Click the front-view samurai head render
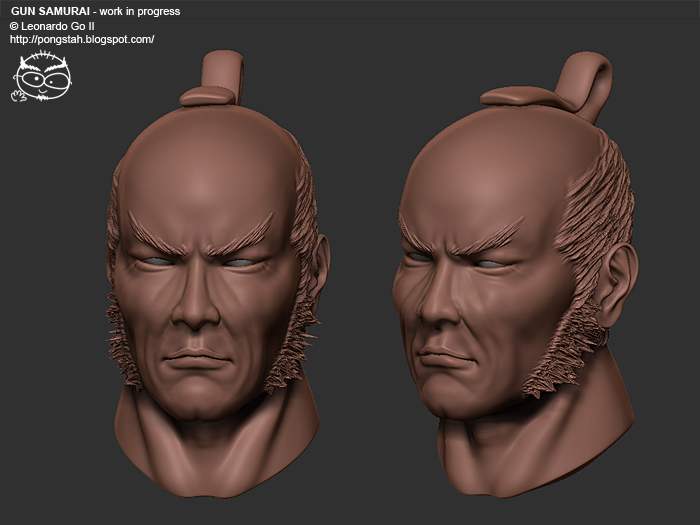The image size is (700, 525). (217, 274)
